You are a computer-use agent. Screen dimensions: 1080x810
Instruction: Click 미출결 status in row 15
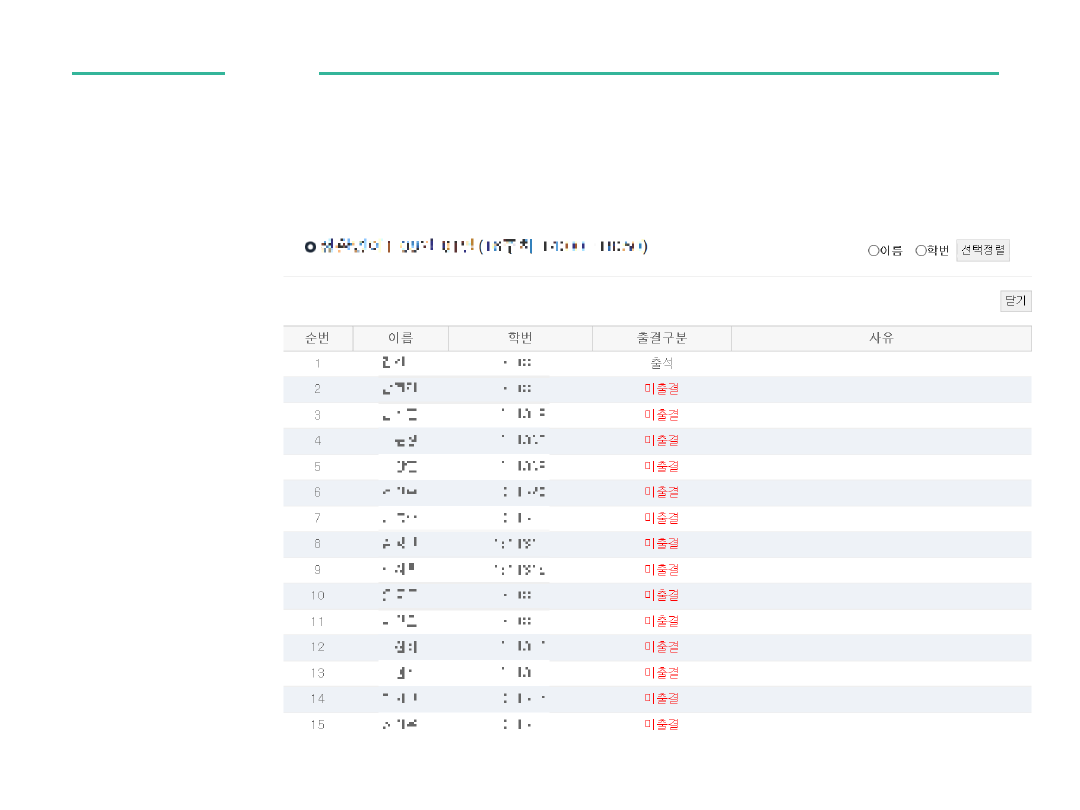click(x=661, y=724)
